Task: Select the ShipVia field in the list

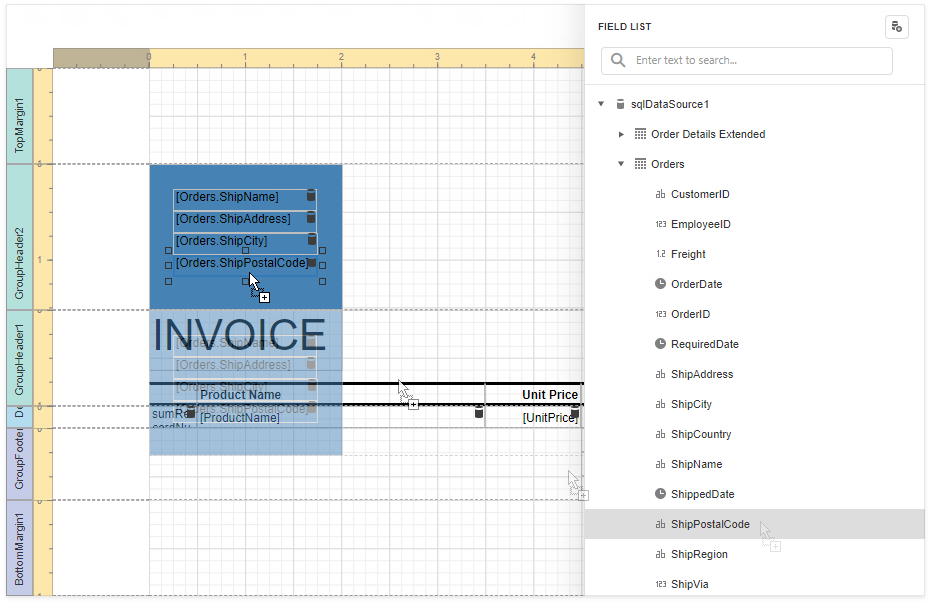Action: coord(690,584)
